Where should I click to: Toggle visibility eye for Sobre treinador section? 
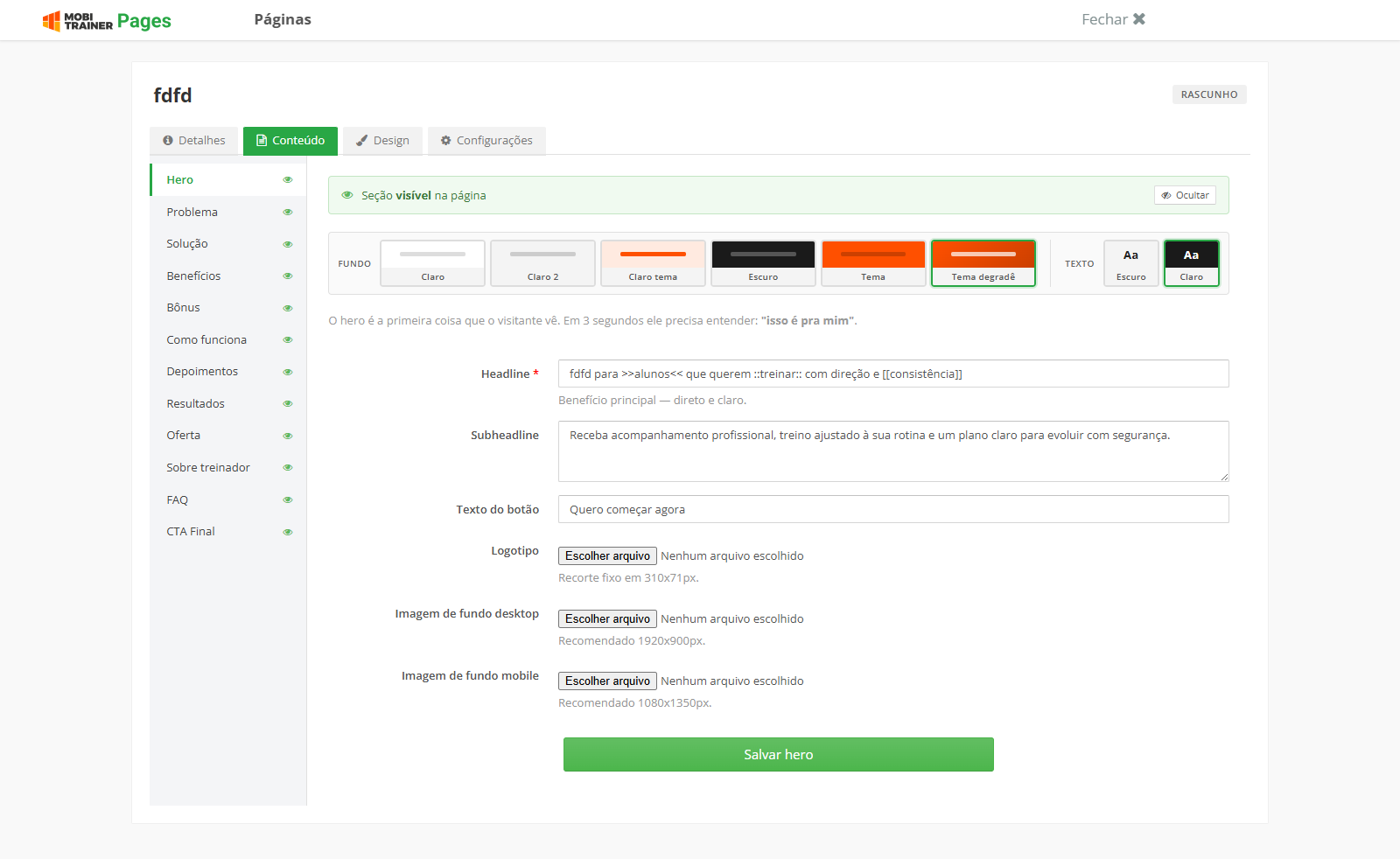288,468
